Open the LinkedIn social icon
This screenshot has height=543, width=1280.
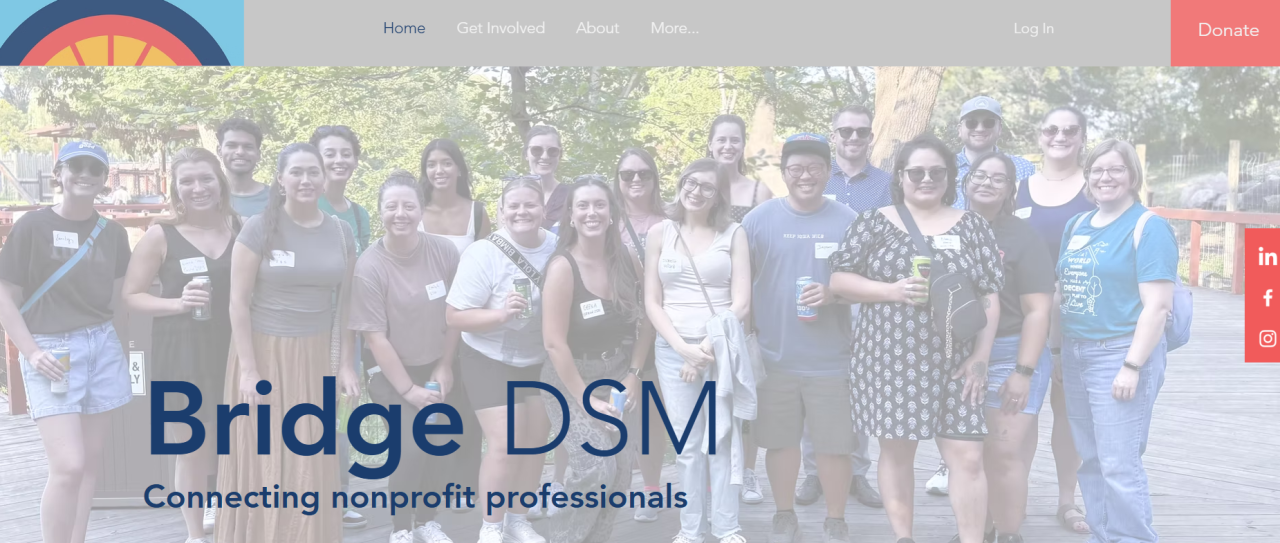(x=1267, y=257)
